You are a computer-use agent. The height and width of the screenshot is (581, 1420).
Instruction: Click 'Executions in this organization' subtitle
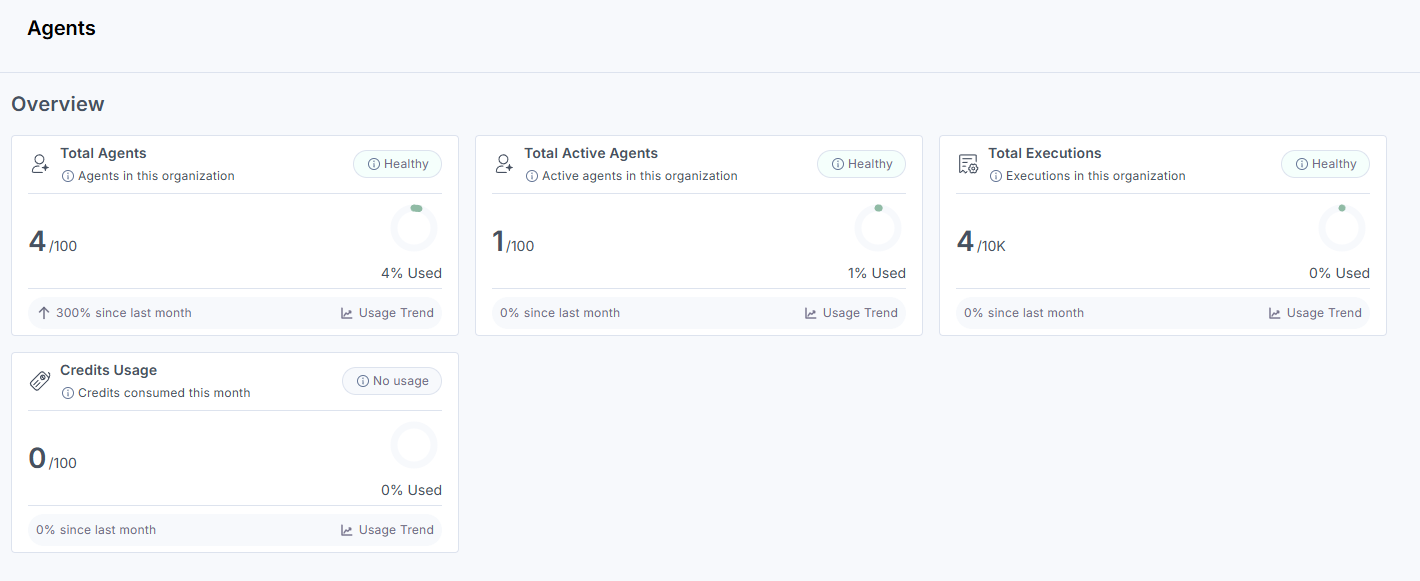click(x=1096, y=176)
